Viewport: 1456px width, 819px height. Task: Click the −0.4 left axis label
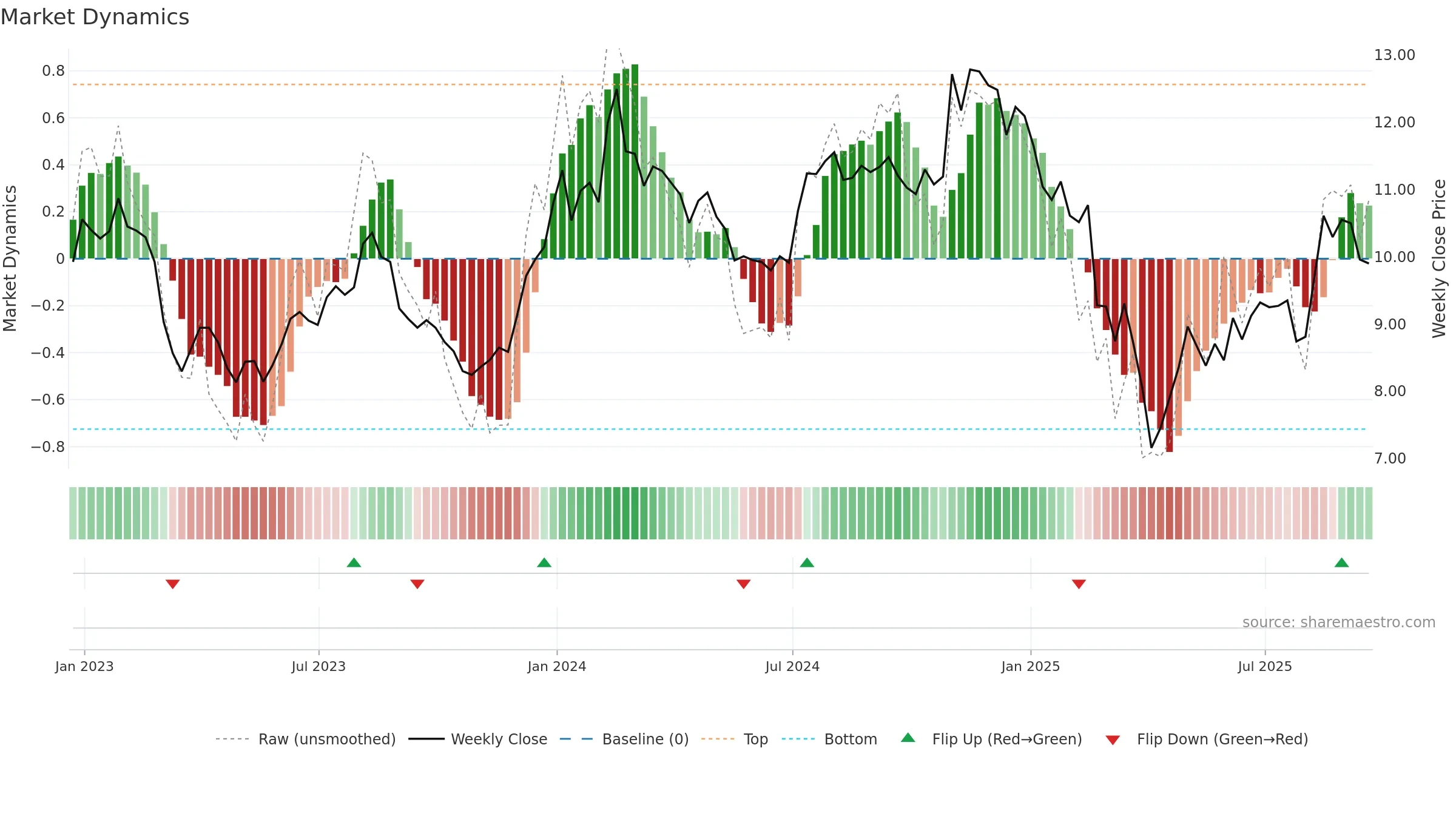point(47,353)
